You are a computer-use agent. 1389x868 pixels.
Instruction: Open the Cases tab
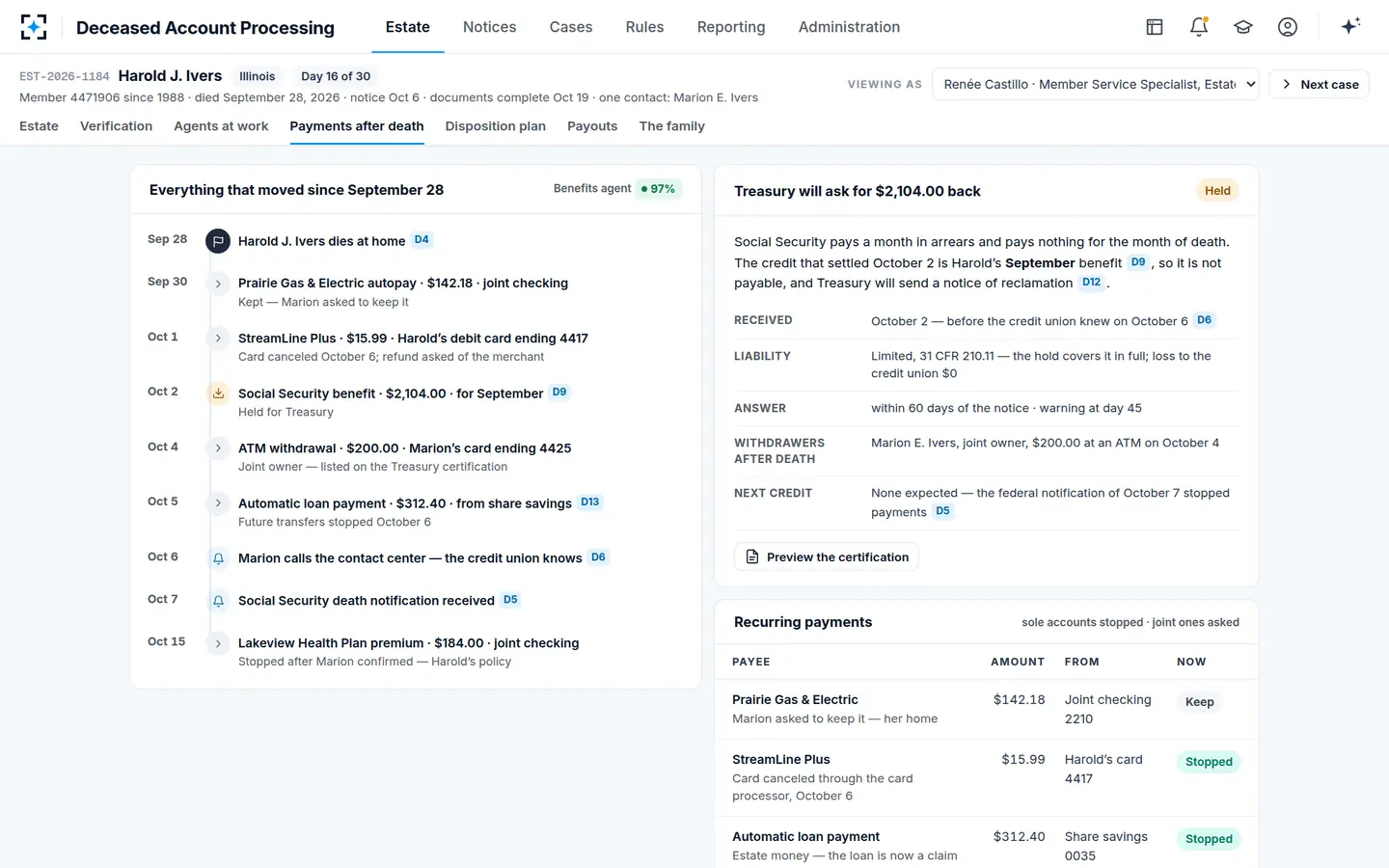pyautogui.click(x=571, y=27)
